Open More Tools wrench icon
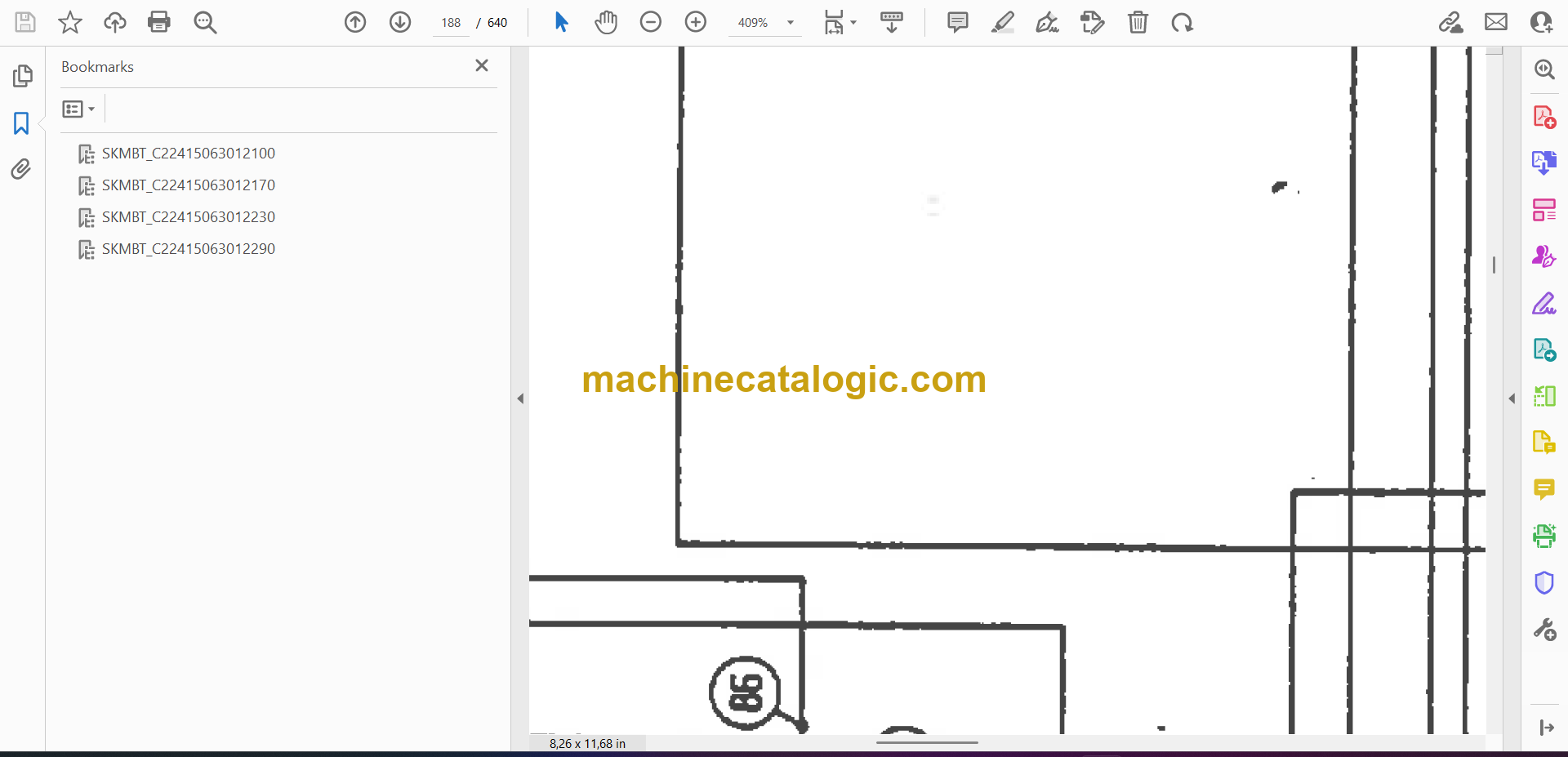Screen dimensions: 1568x757 1544,630
